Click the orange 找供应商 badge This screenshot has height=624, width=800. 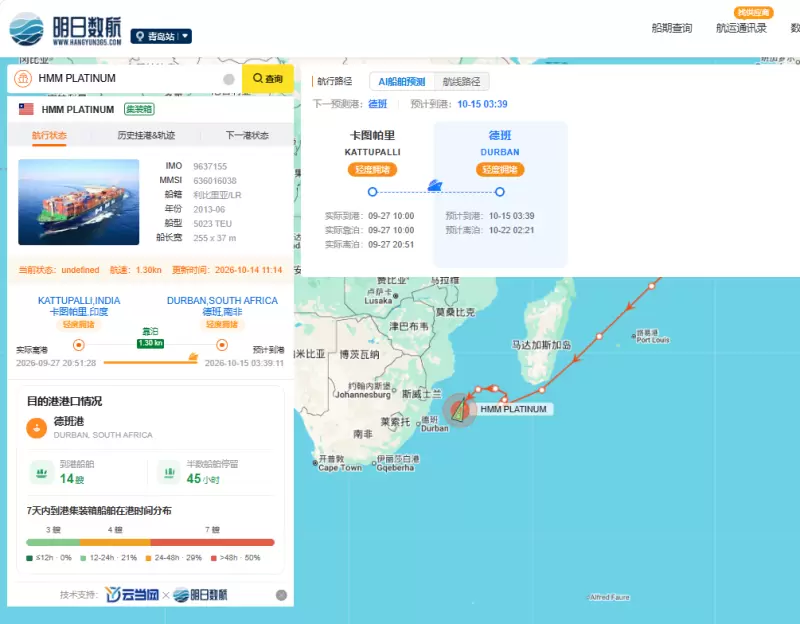[753, 12]
